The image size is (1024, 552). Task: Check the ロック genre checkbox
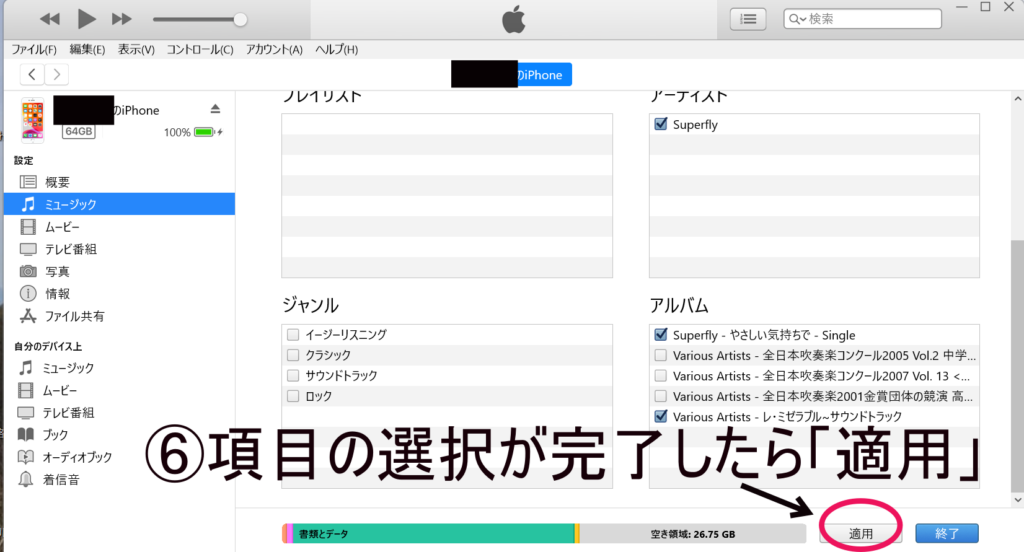[293, 396]
